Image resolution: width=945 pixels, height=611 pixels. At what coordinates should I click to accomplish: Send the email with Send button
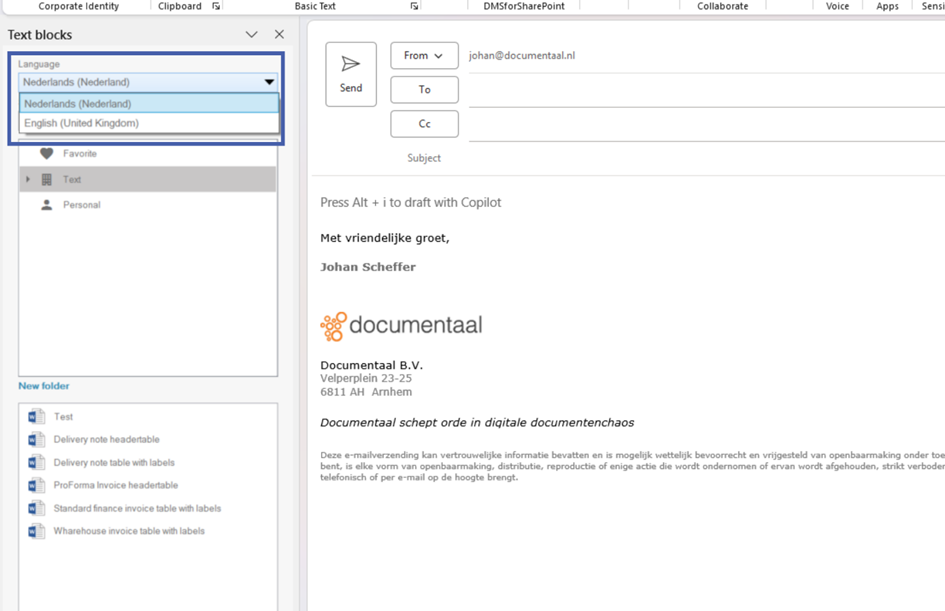pyautogui.click(x=351, y=74)
